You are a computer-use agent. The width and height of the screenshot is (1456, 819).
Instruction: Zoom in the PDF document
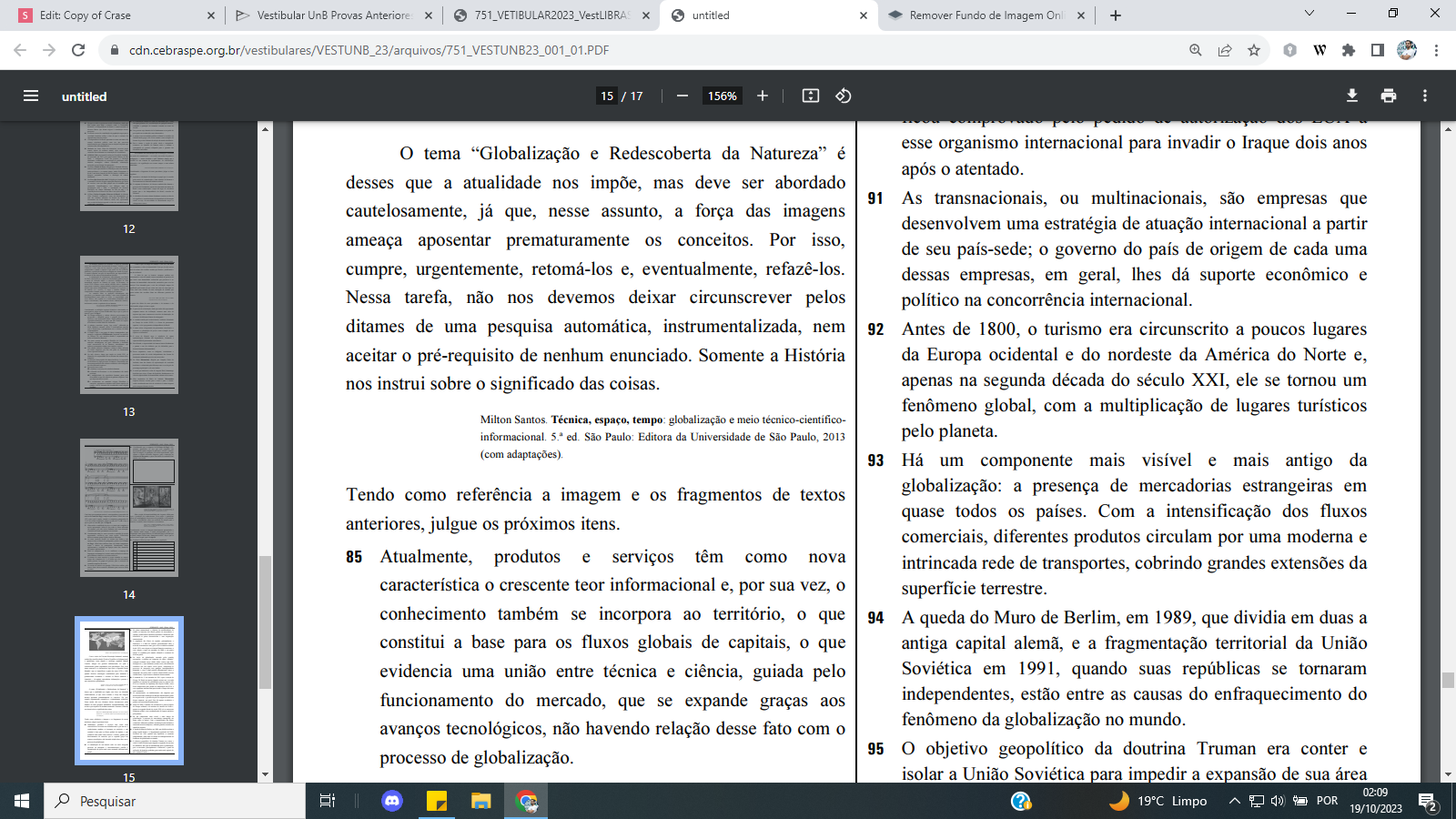[x=763, y=96]
